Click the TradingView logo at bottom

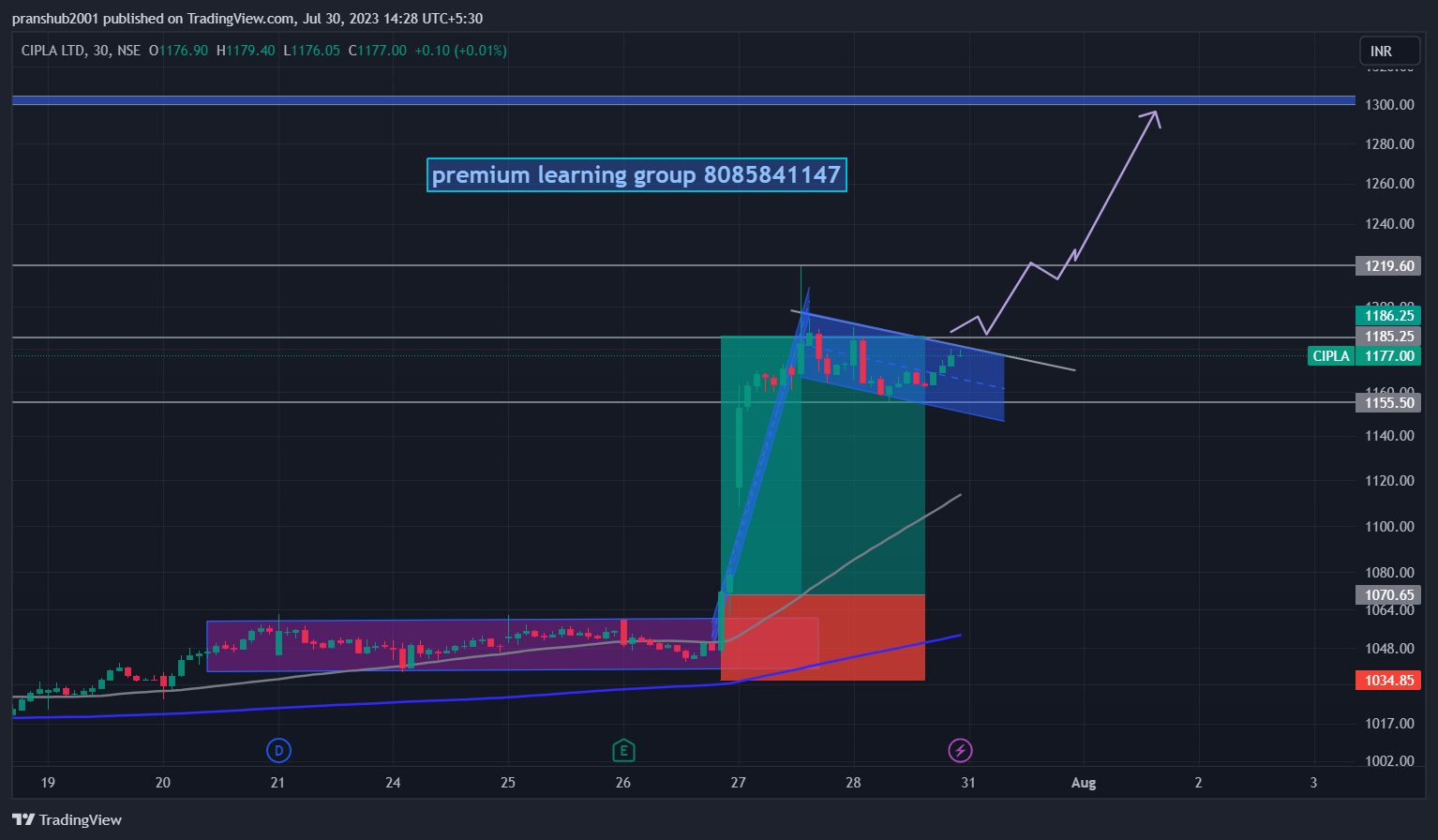pyautogui.click(x=67, y=819)
